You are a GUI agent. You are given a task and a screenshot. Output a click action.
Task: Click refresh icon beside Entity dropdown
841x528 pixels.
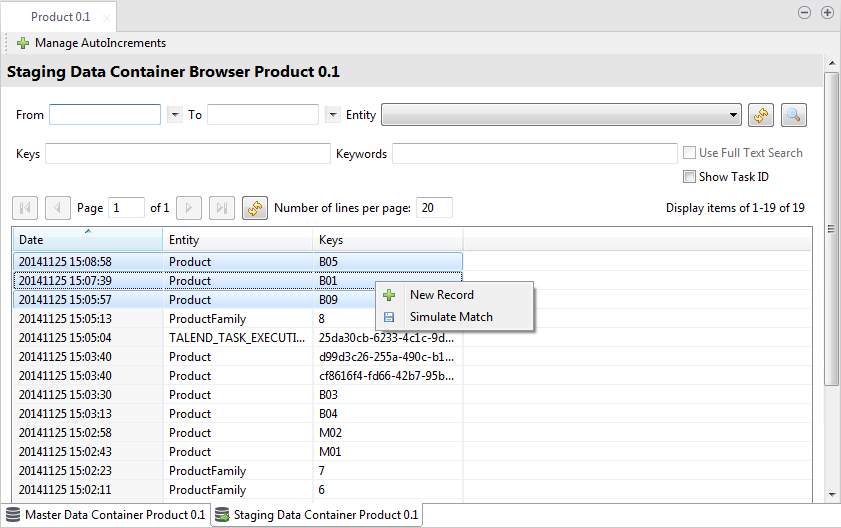(x=761, y=115)
